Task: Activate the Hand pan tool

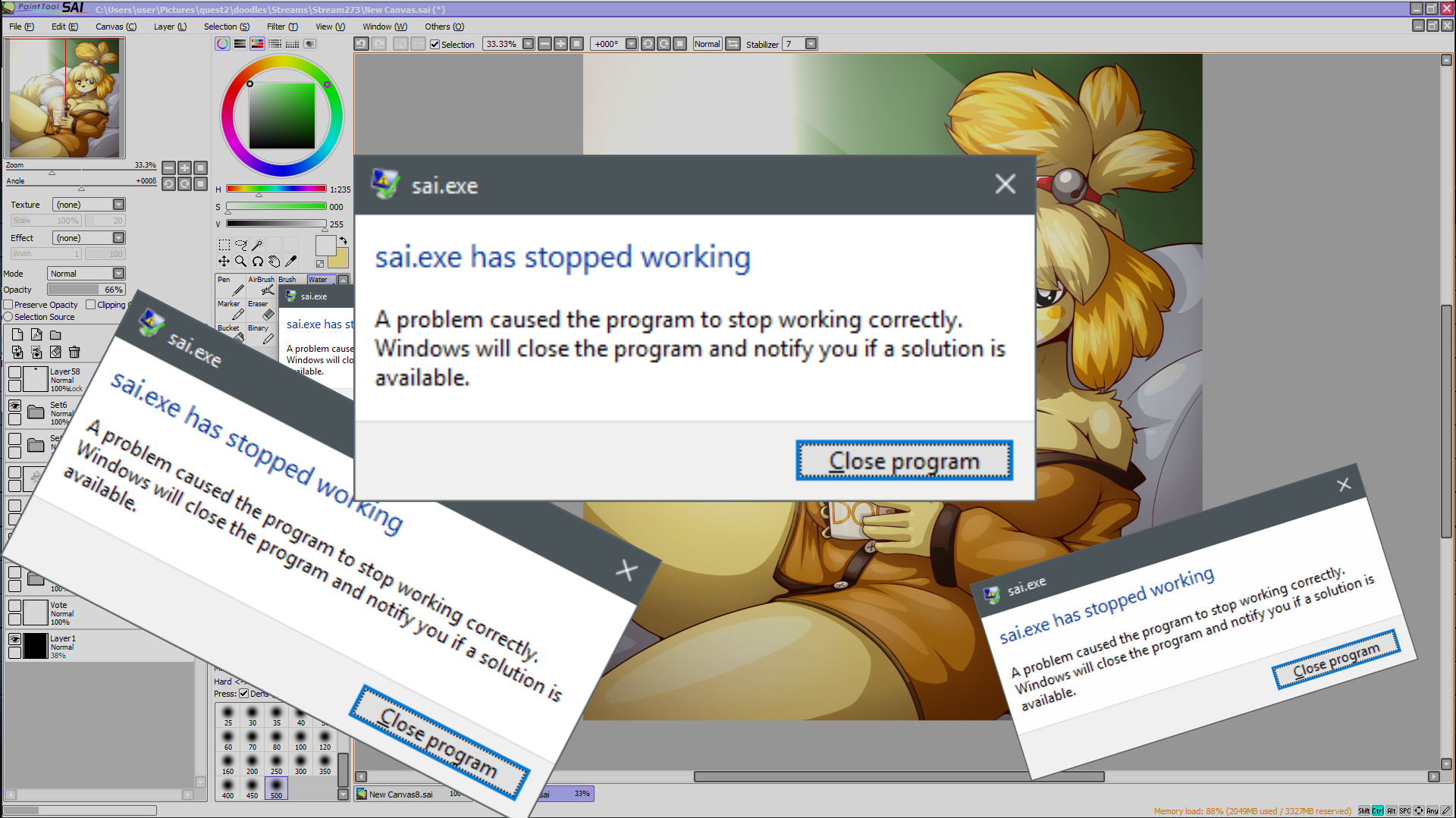Action: (x=275, y=262)
